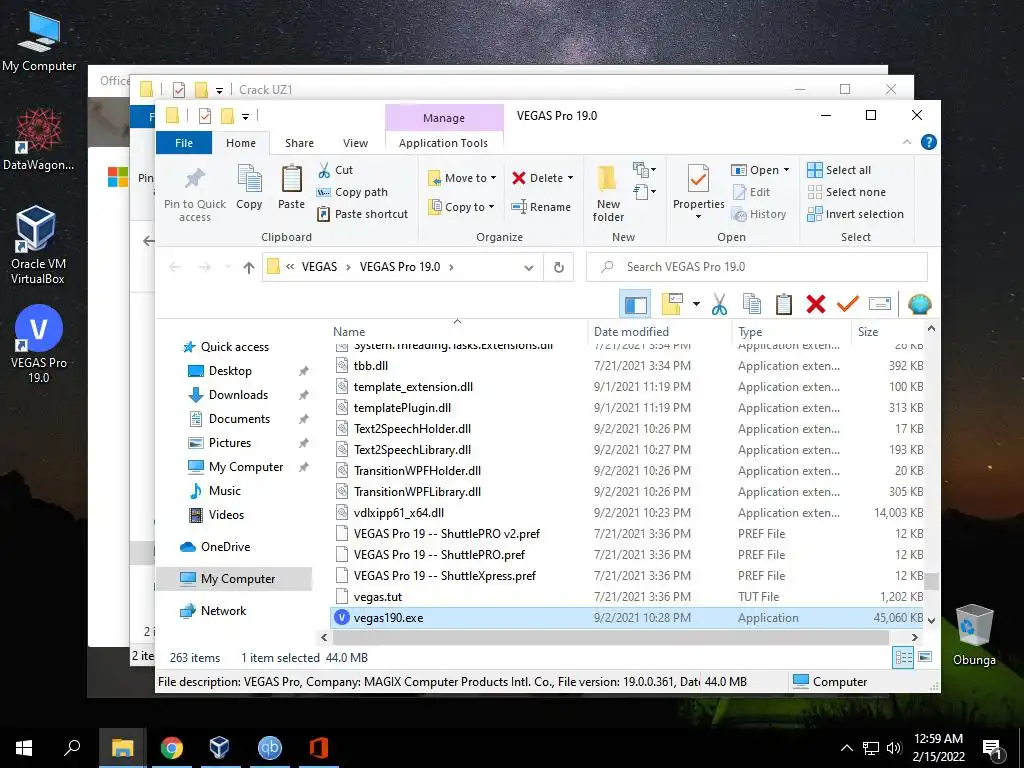Select OneDrive in navigation pane

pos(225,547)
